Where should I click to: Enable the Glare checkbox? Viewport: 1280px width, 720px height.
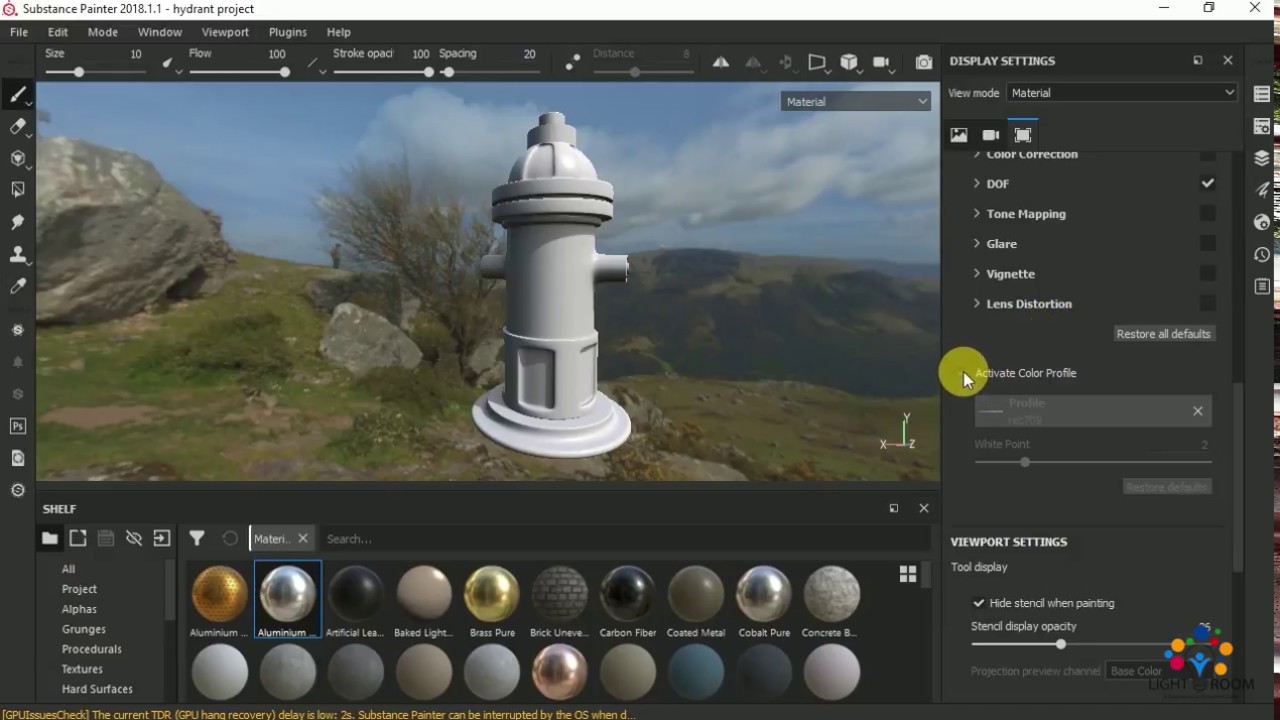[1208, 243]
